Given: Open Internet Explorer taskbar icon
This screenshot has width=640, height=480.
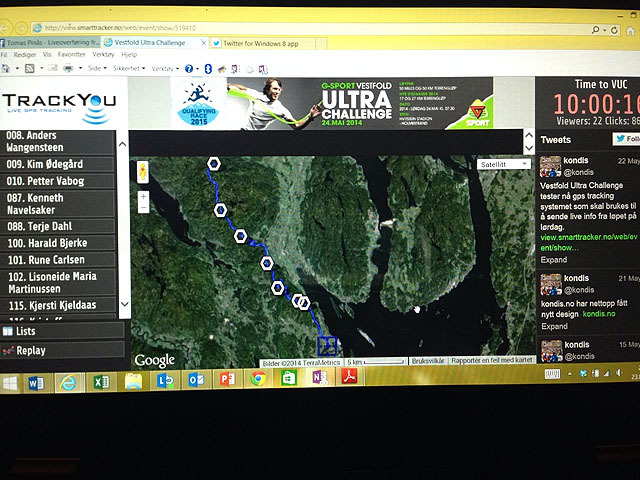Looking at the screenshot, I should tap(68, 382).
